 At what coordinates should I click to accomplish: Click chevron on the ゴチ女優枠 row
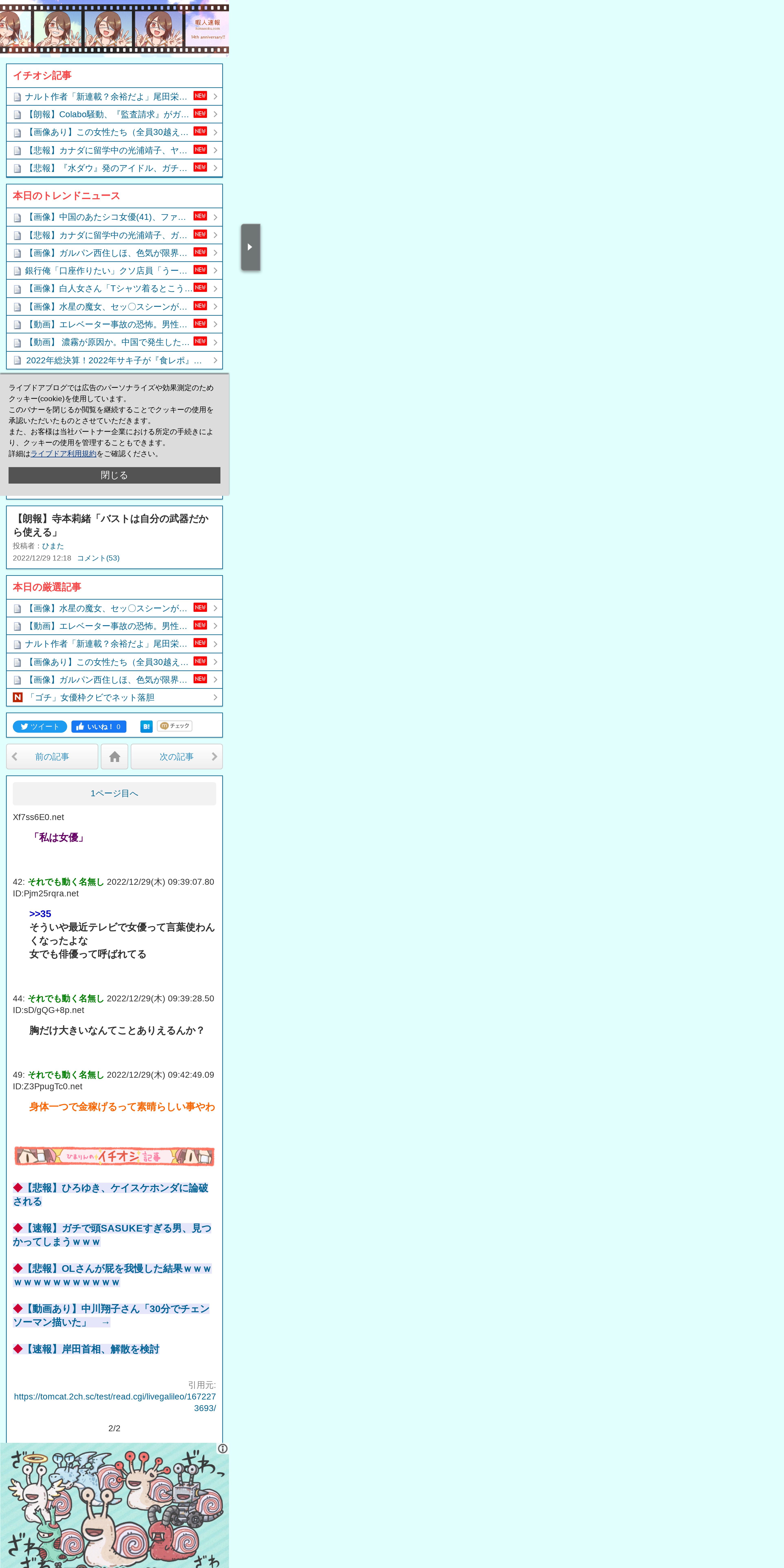click(216, 697)
